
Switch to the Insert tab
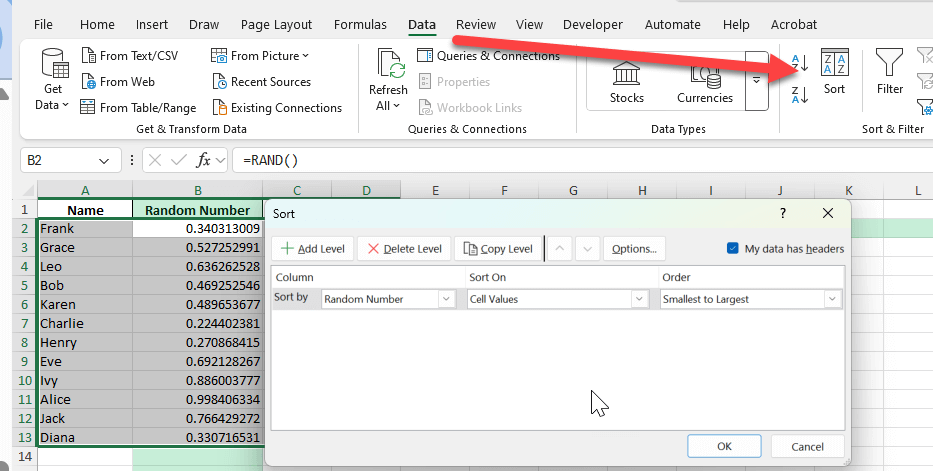tap(152, 24)
